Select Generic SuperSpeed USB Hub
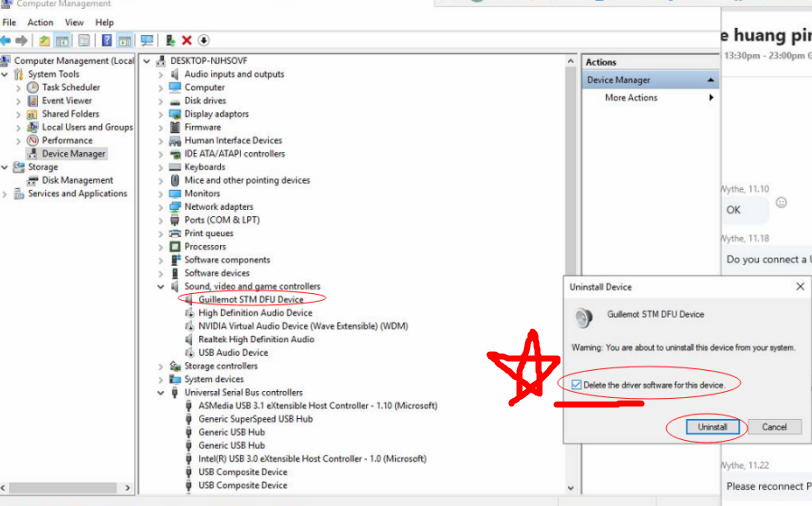The image size is (812, 506). click(x=255, y=419)
